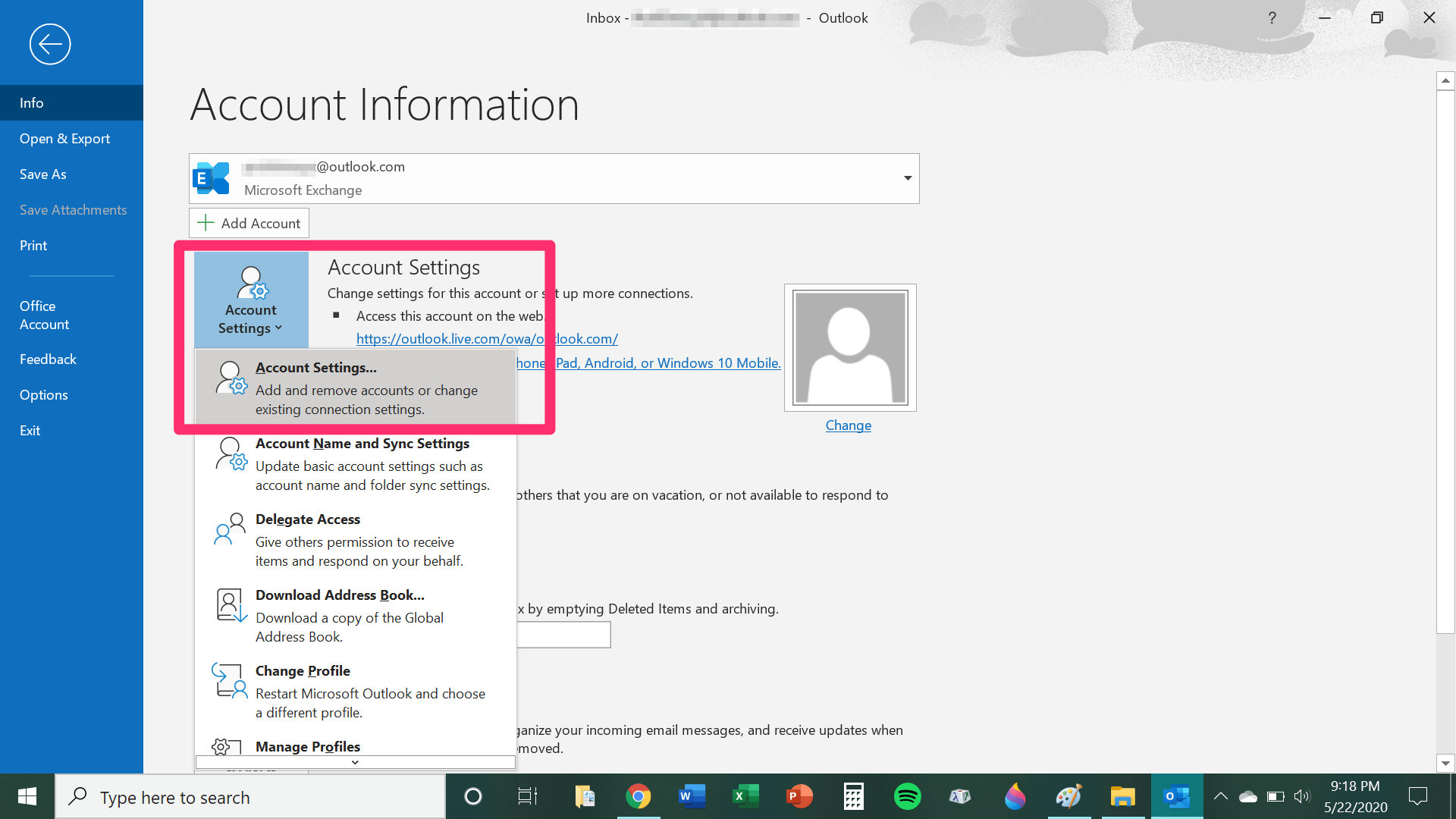1456x819 pixels.
Task: Open Excel from the taskbar
Action: 745,796
